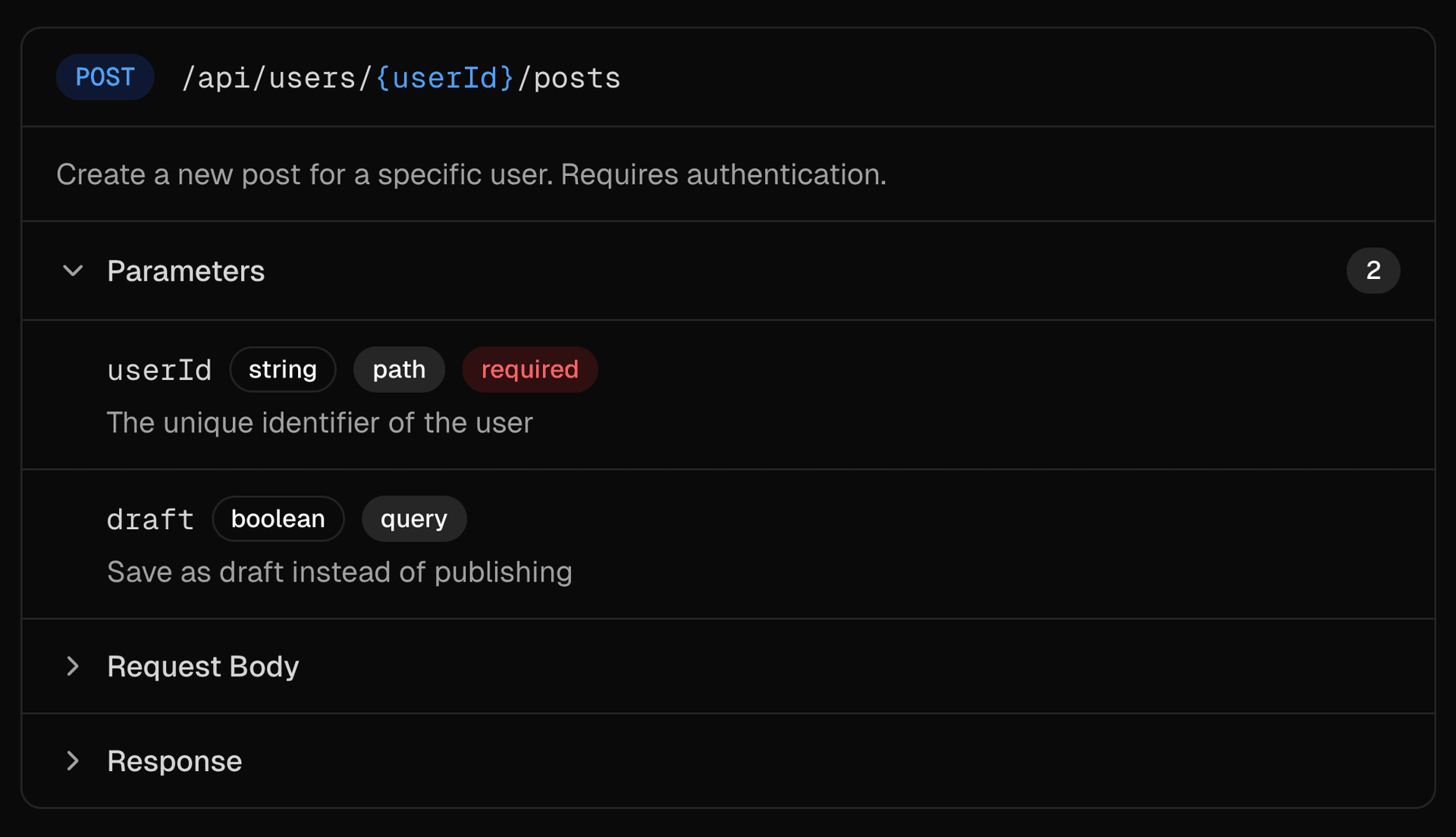This screenshot has height=837, width=1456.
Task: Click the /posts portion of the endpoint path
Action: pos(570,78)
